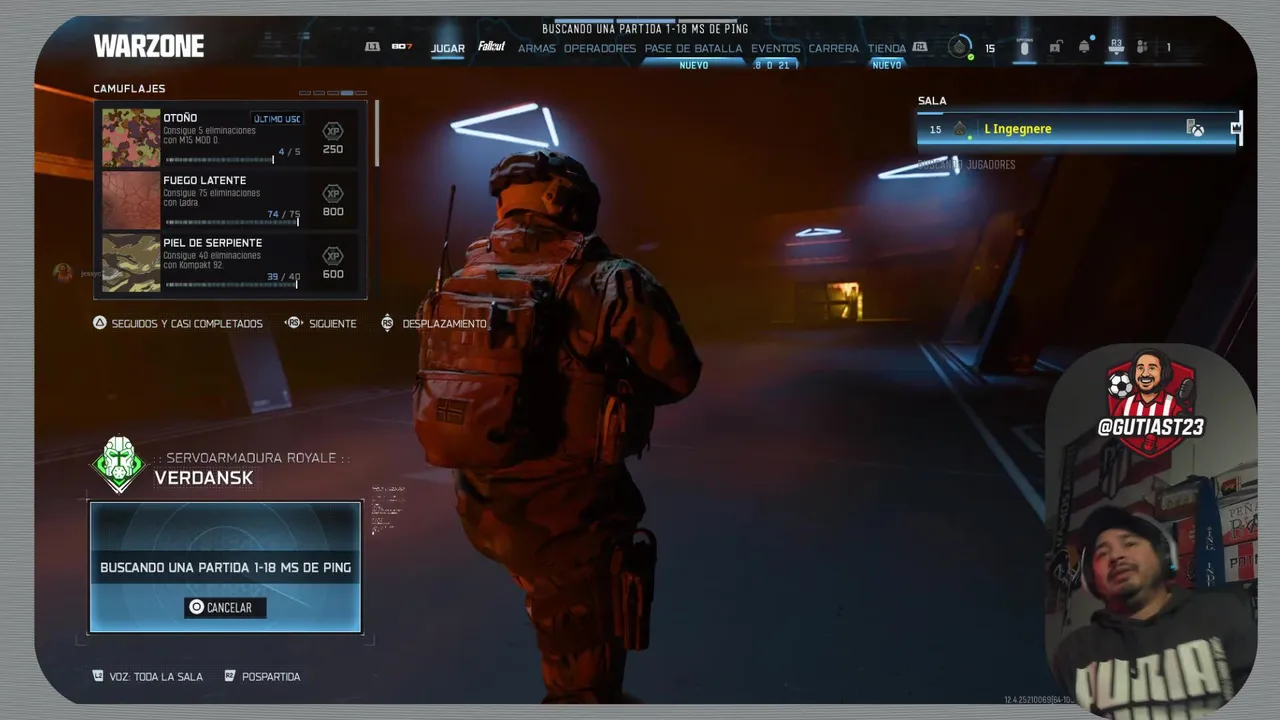Viewport: 1280px width, 720px height.
Task: Open the Tienda tab
Action: [x=887, y=48]
